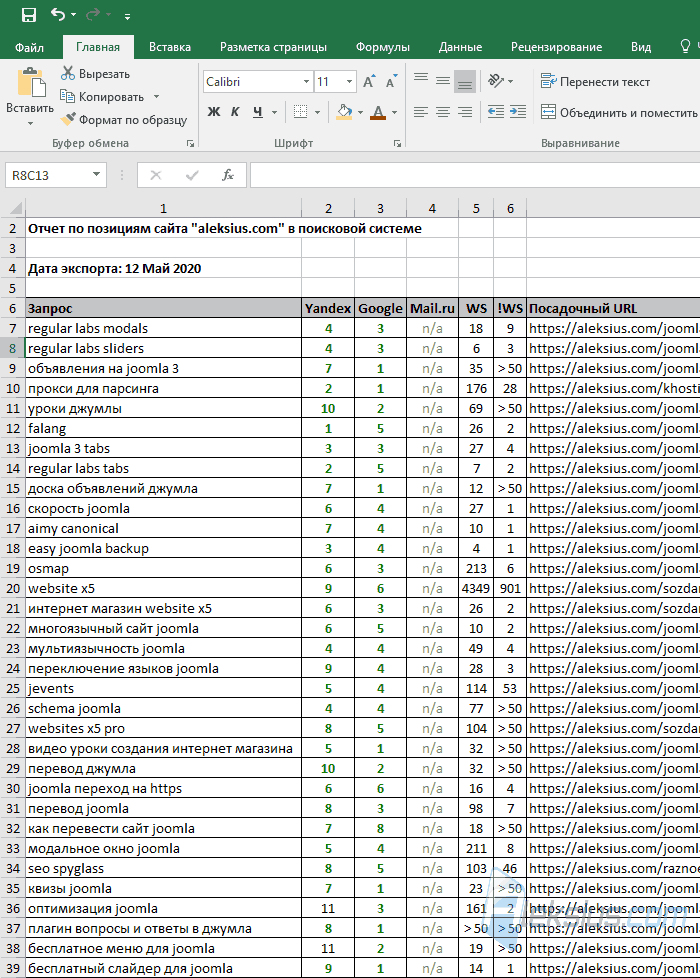Toggle center horizontal alignment
The height and width of the screenshot is (978, 700).
coord(443,112)
